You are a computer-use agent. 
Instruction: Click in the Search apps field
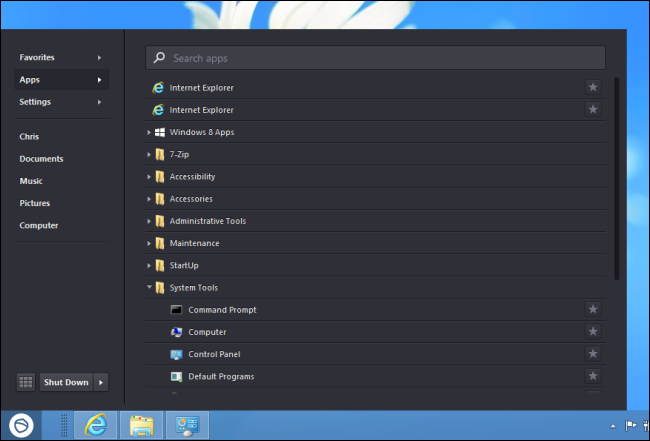coord(375,58)
